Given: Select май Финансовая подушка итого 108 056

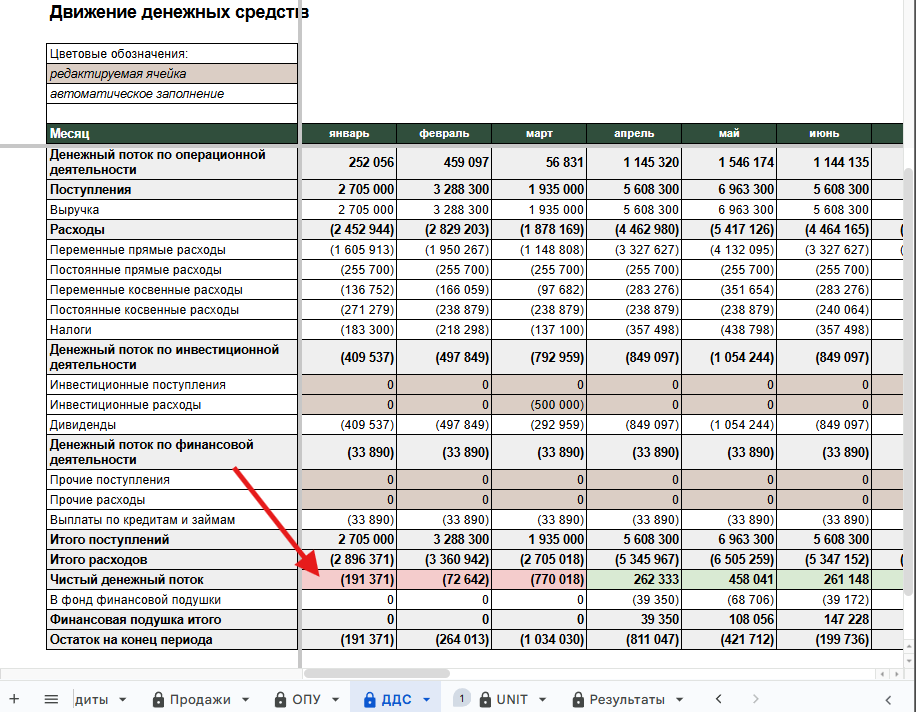Looking at the screenshot, I should tap(729, 619).
